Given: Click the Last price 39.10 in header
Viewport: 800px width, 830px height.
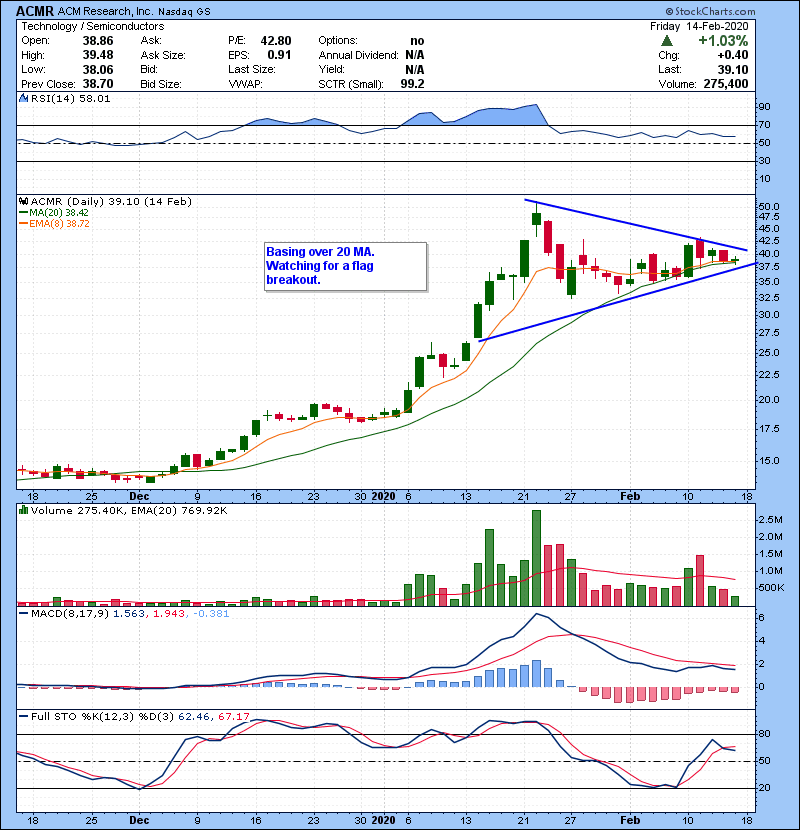Looking at the screenshot, I should (733, 69).
